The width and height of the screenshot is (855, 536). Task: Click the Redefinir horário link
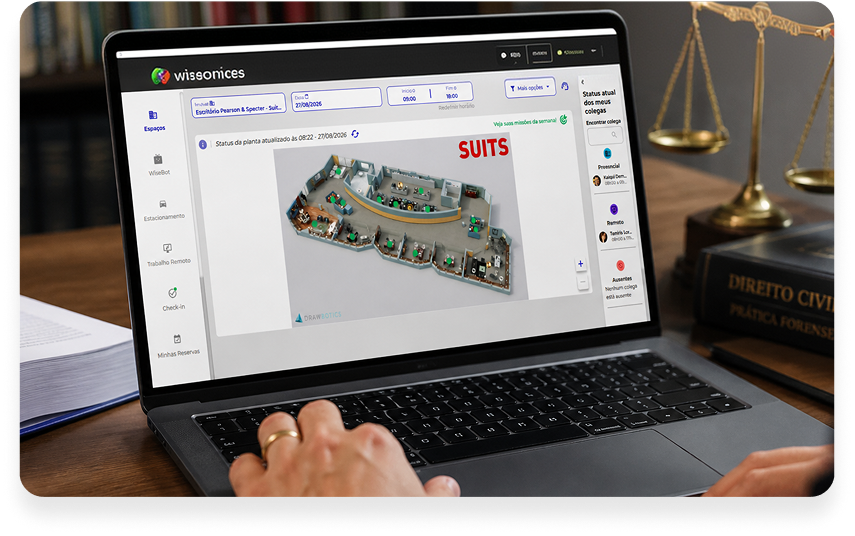click(456, 107)
